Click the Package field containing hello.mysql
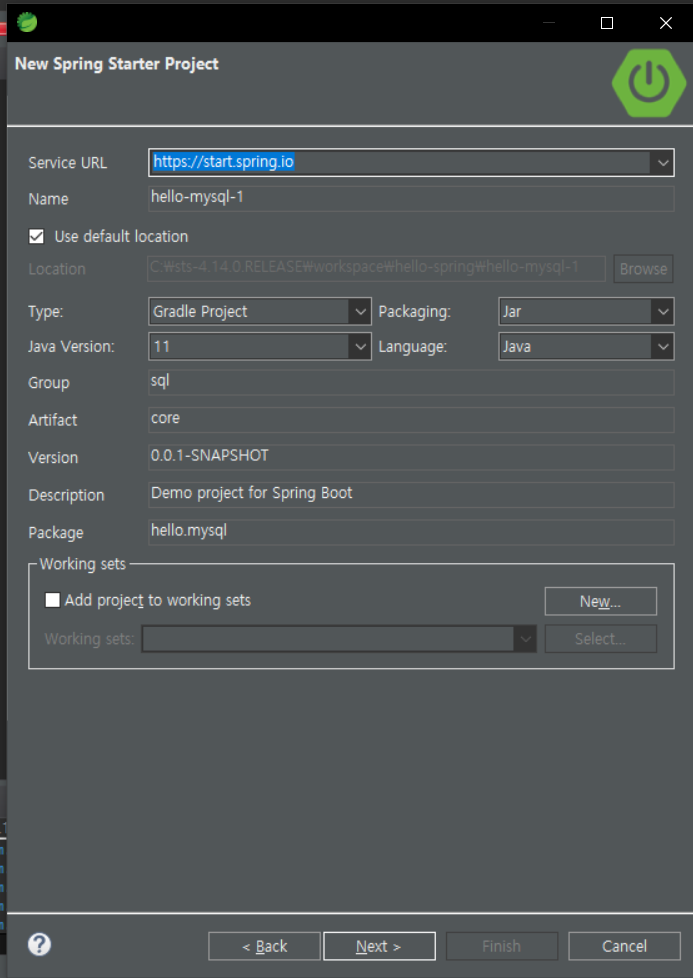Image resolution: width=693 pixels, height=978 pixels. click(411, 531)
